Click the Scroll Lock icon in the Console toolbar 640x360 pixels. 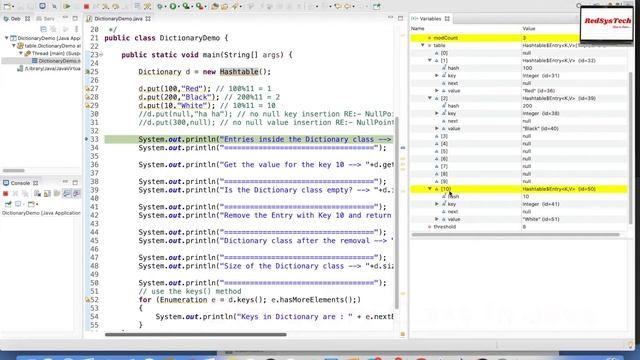[x=47, y=193]
